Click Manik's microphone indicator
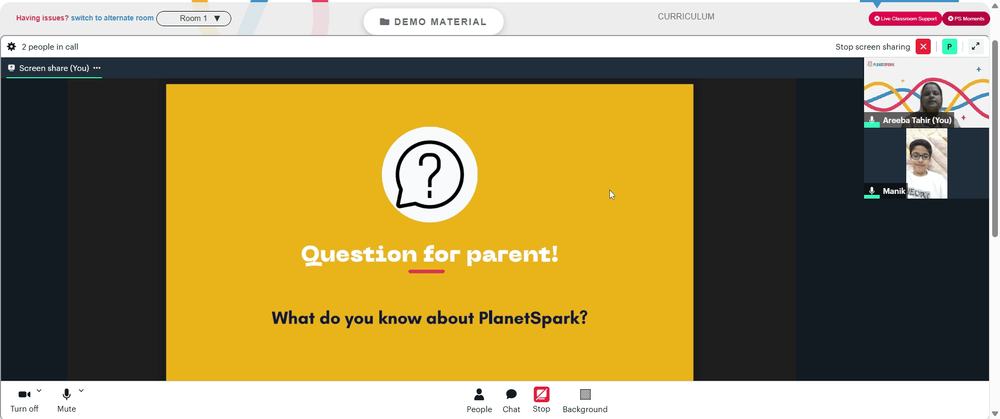The image size is (1000, 419). pyautogui.click(x=872, y=191)
